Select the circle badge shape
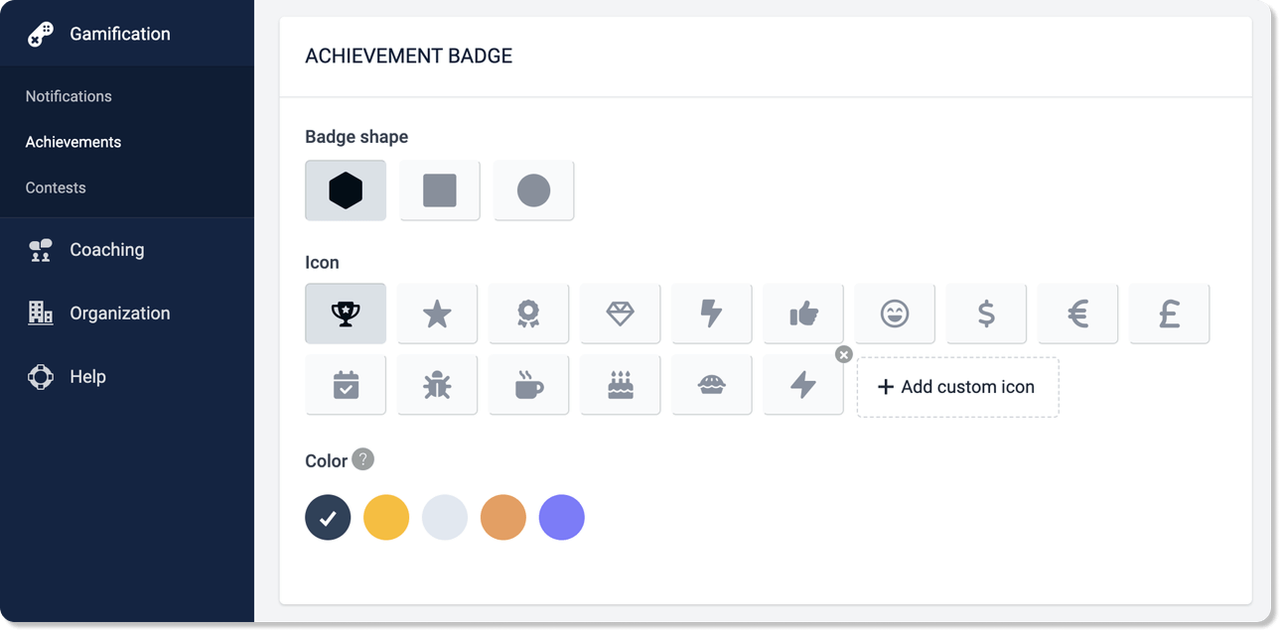1280x631 pixels. [x=533, y=190]
